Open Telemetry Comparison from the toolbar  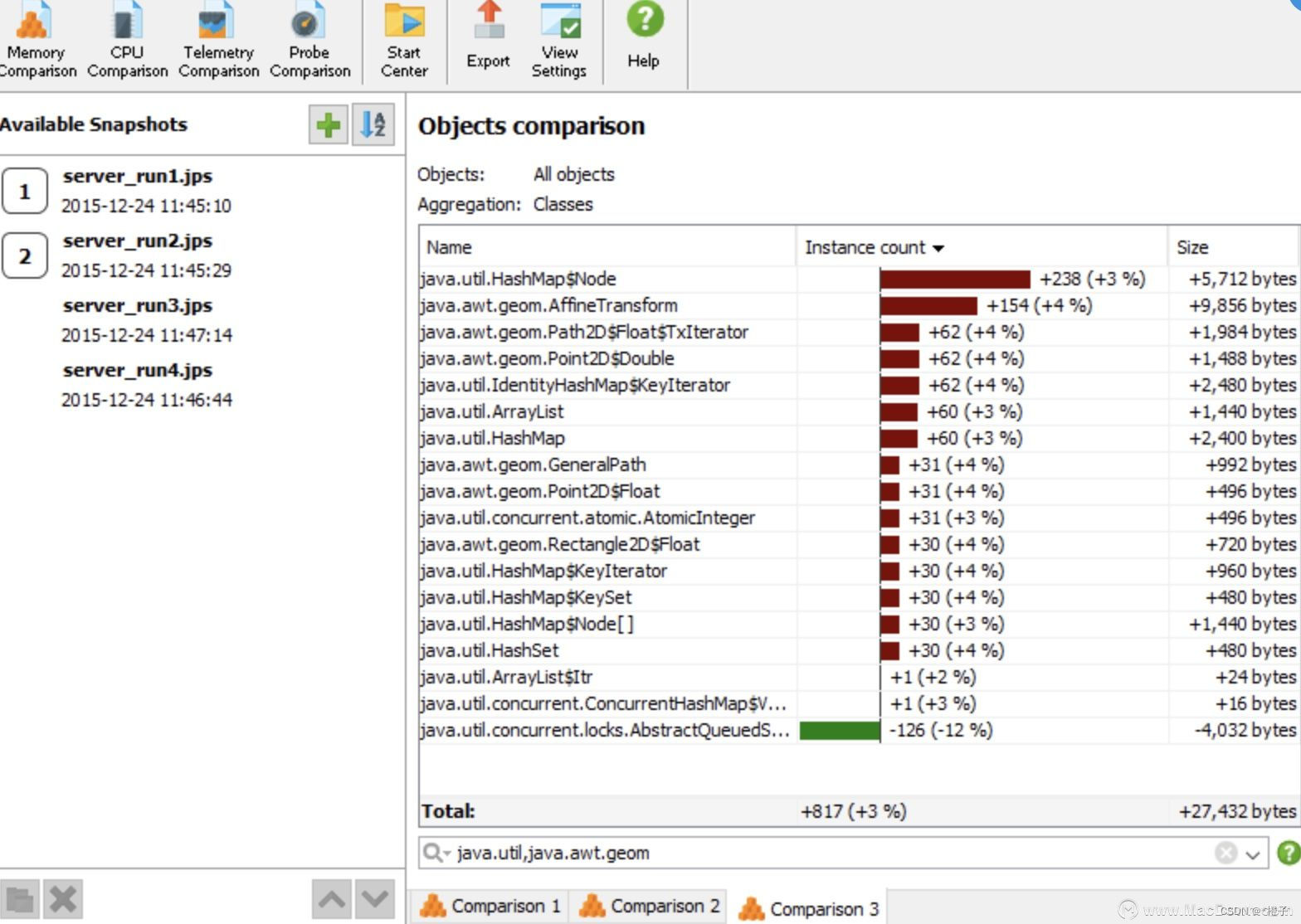pos(218,41)
